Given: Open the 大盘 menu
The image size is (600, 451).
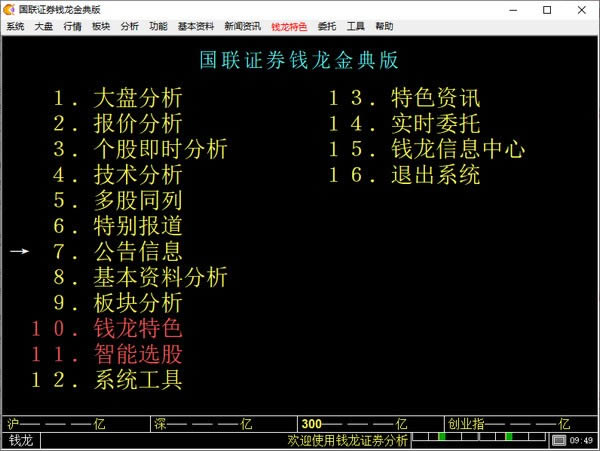Looking at the screenshot, I should click(x=44, y=26).
